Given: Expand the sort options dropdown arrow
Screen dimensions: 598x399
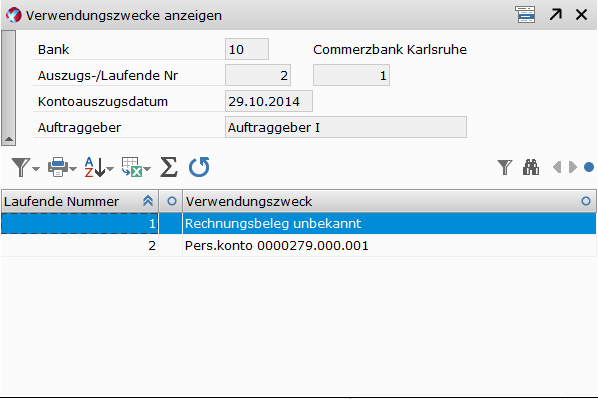Looking at the screenshot, I should tap(110, 169).
